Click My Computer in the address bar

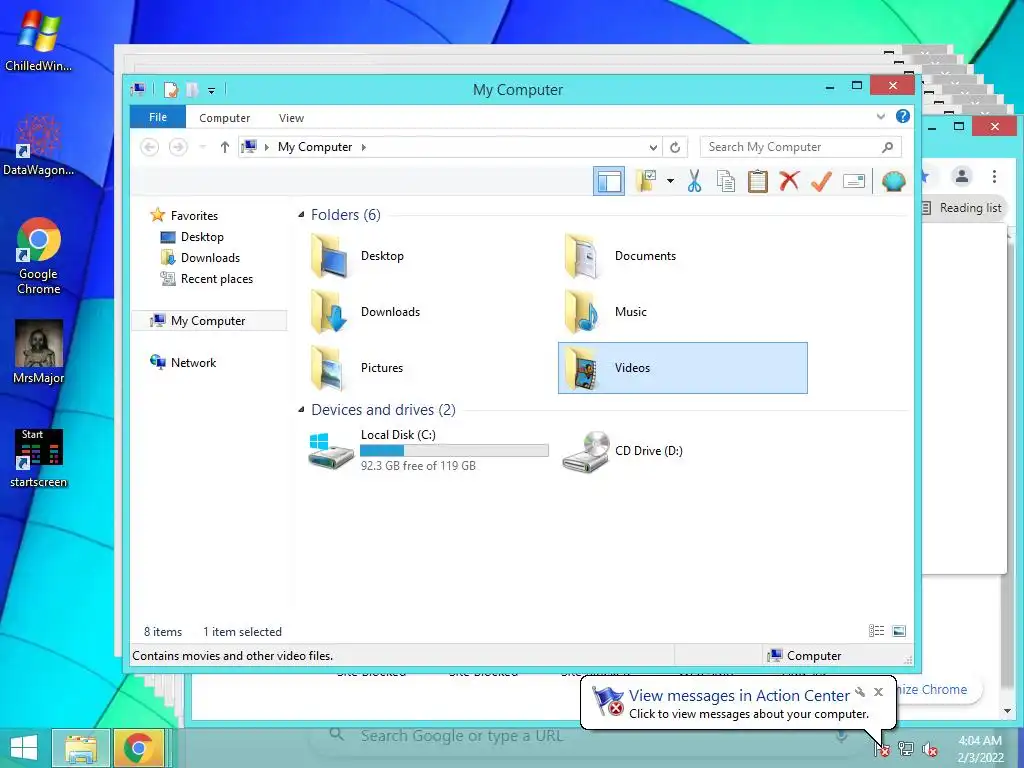[315, 147]
